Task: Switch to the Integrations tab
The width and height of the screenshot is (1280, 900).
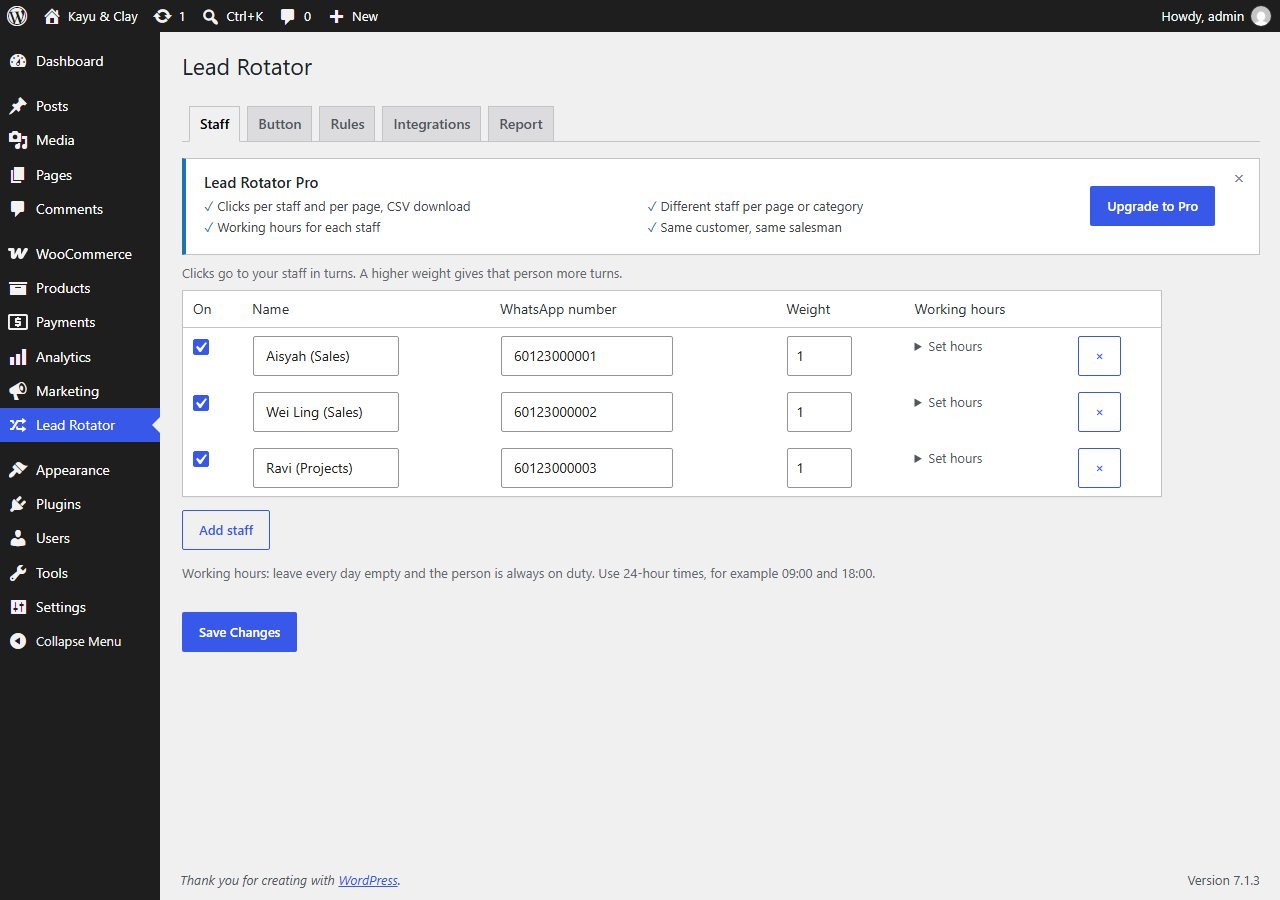Action: (432, 124)
